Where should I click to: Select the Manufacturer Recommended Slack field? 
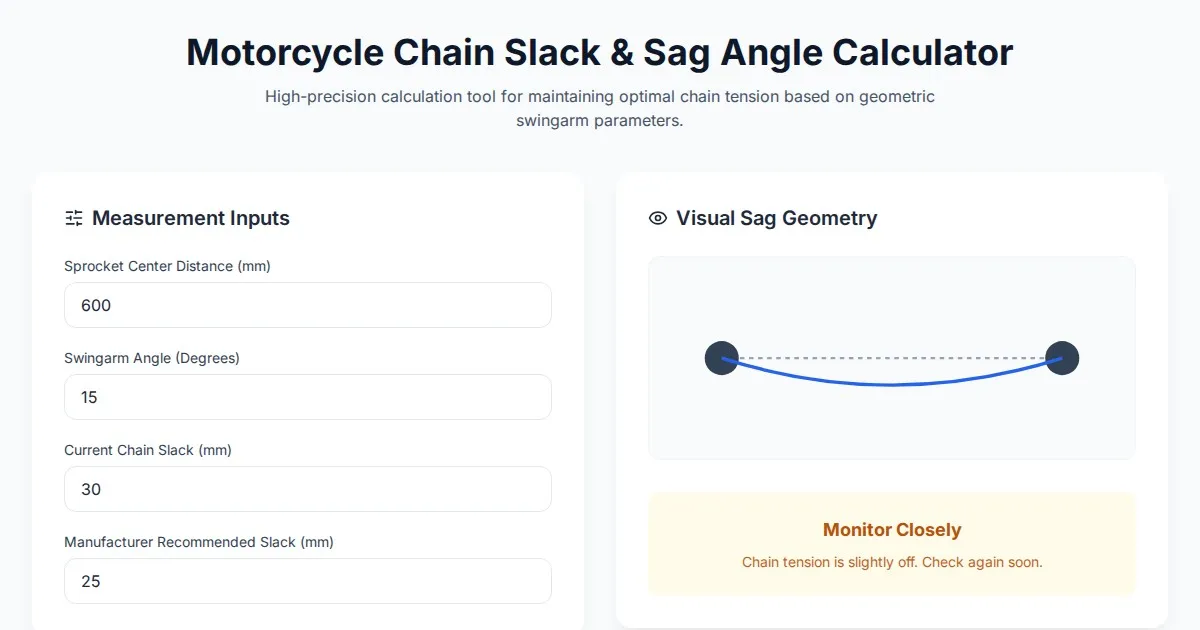tap(307, 581)
